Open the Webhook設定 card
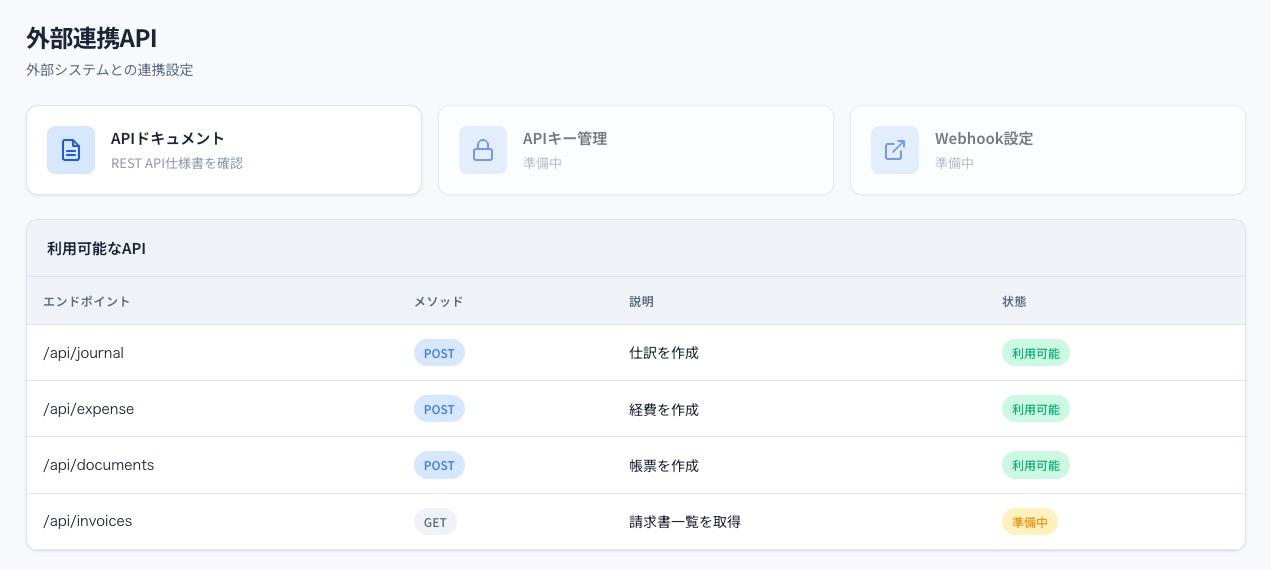1271x570 pixels. (1048, 150)
